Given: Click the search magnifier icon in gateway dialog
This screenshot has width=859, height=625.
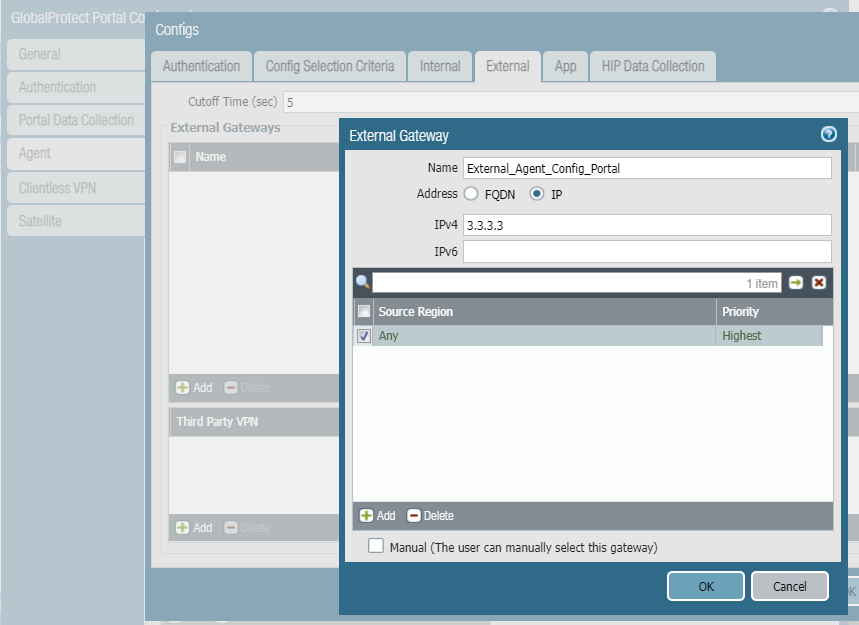Looking at the screenshot, I should [x=363, y=282].
